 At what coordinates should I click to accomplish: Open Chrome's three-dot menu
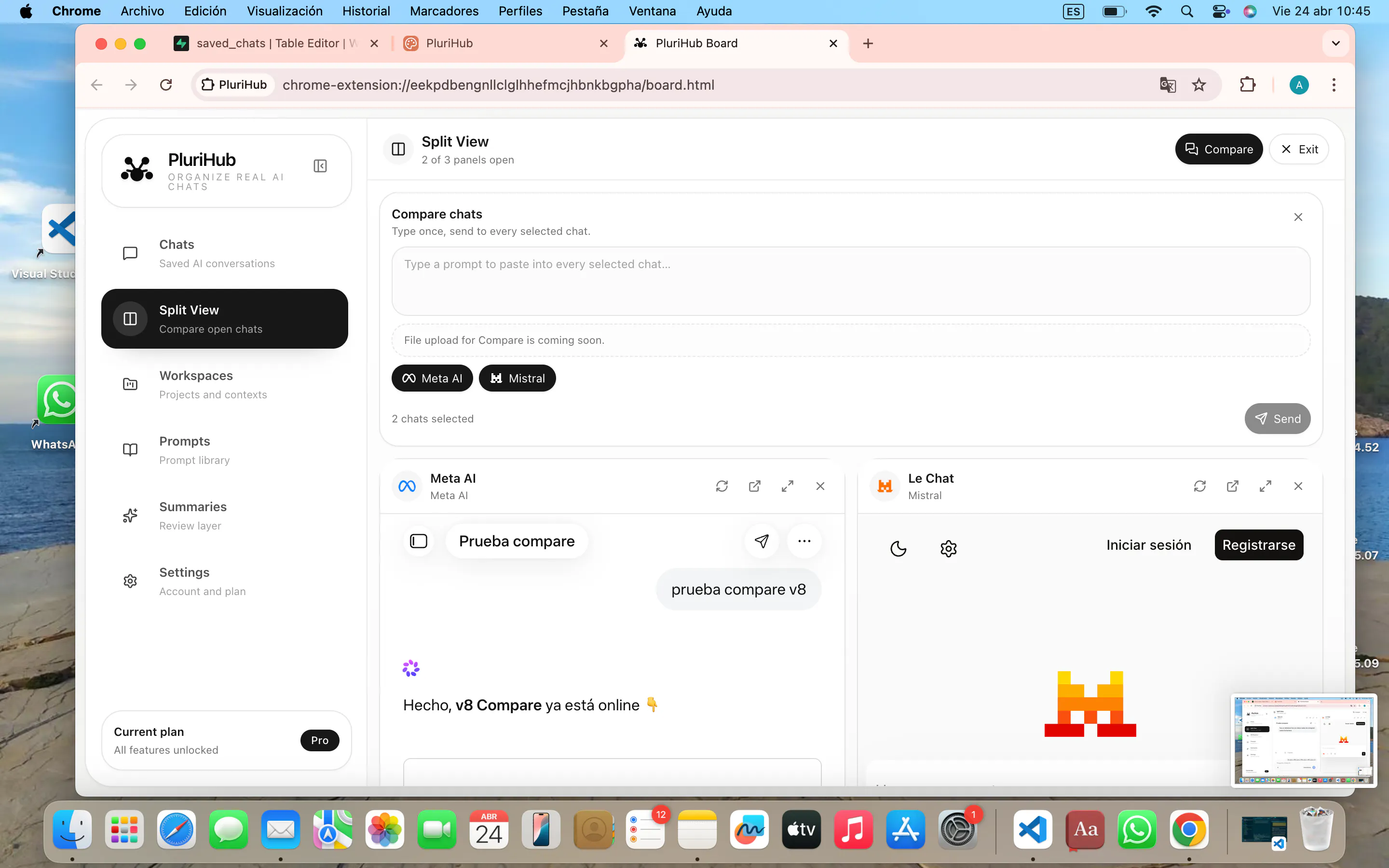1334,85
